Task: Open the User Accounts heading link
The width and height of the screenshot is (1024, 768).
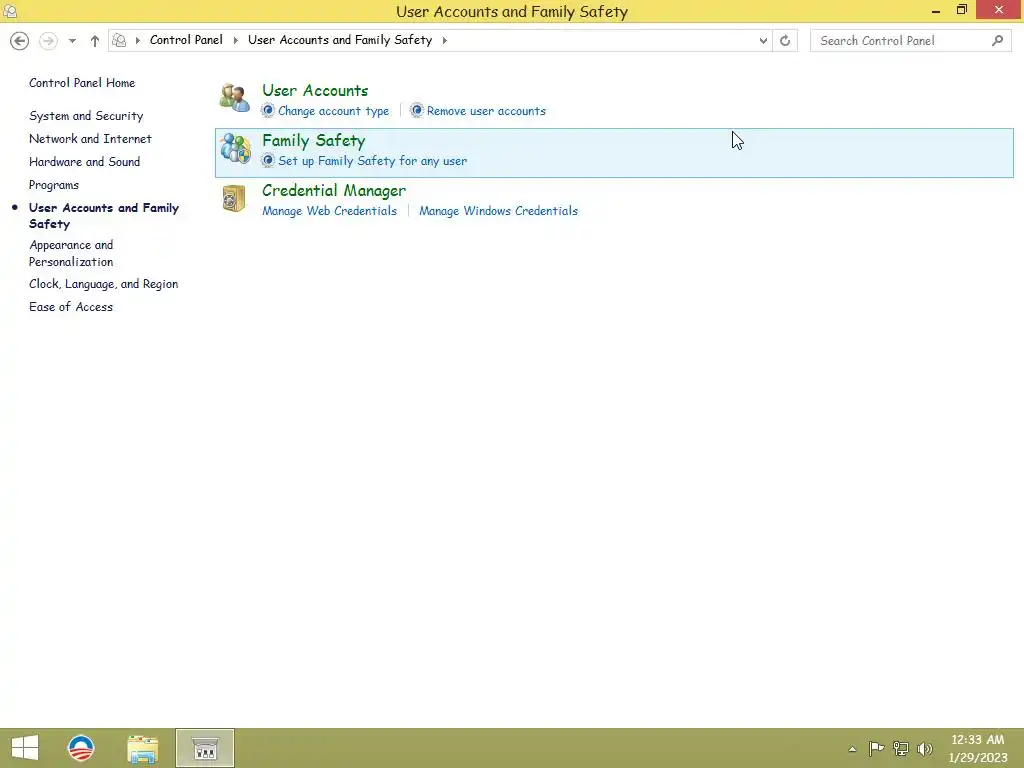Action: [x=315, y=90]
